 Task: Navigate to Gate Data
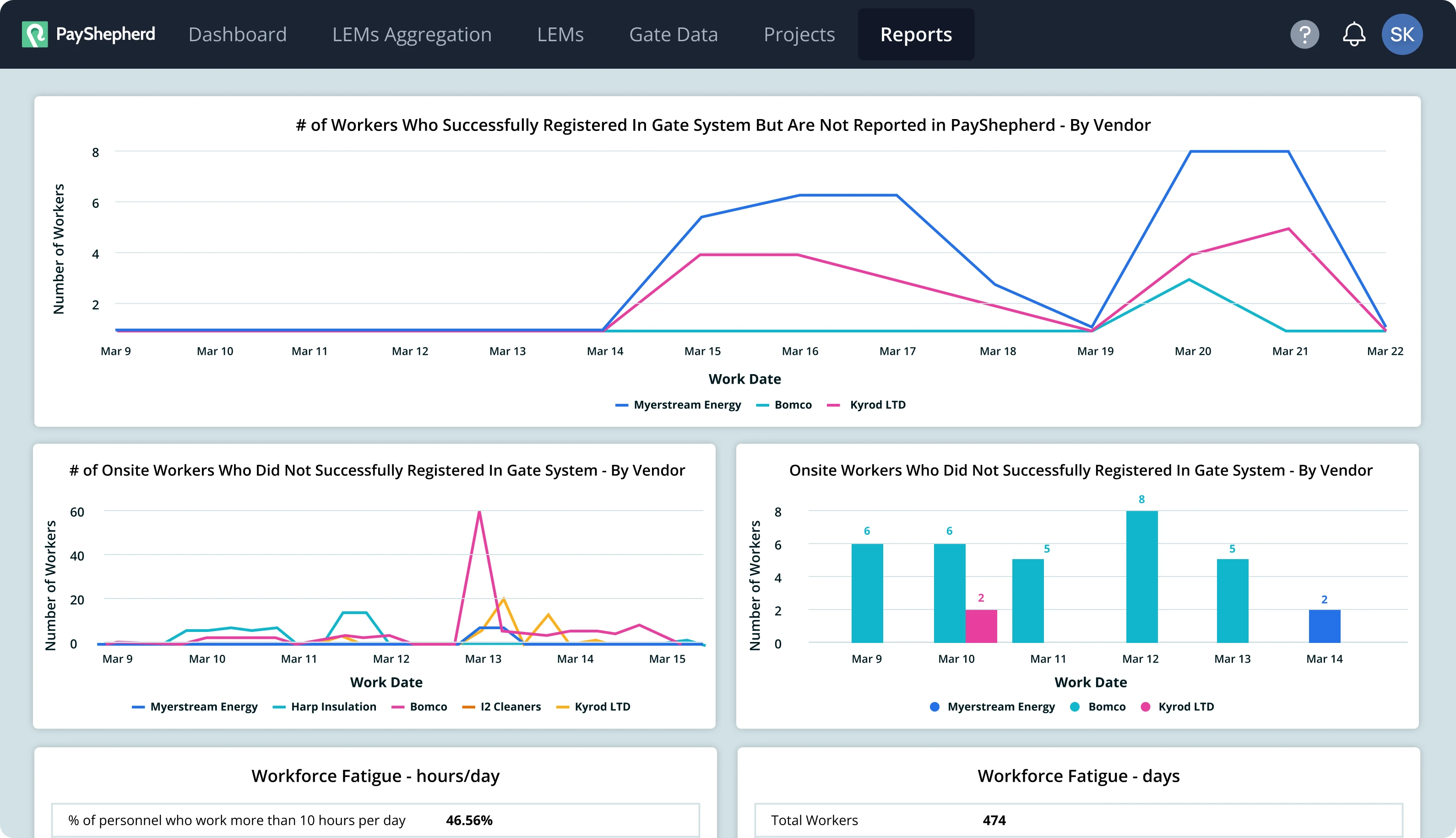674,34
